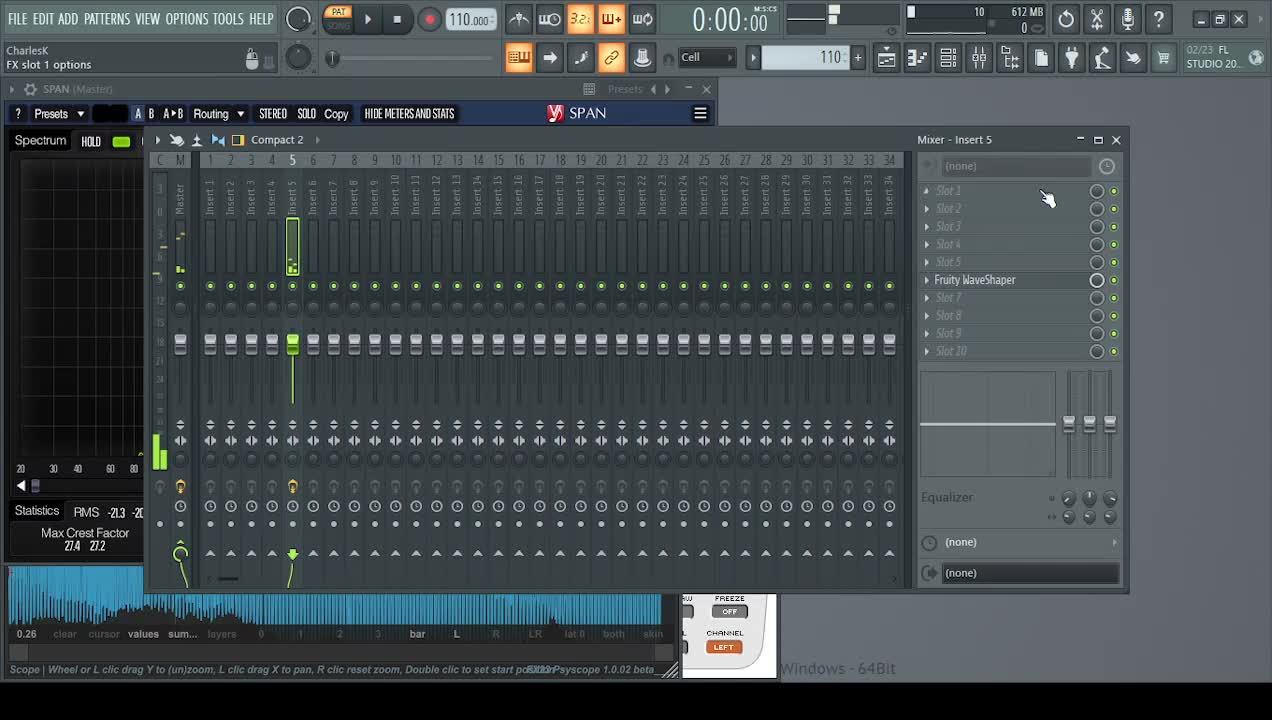Toggle the FREEZE OFF button in scope

click(729, 611)
